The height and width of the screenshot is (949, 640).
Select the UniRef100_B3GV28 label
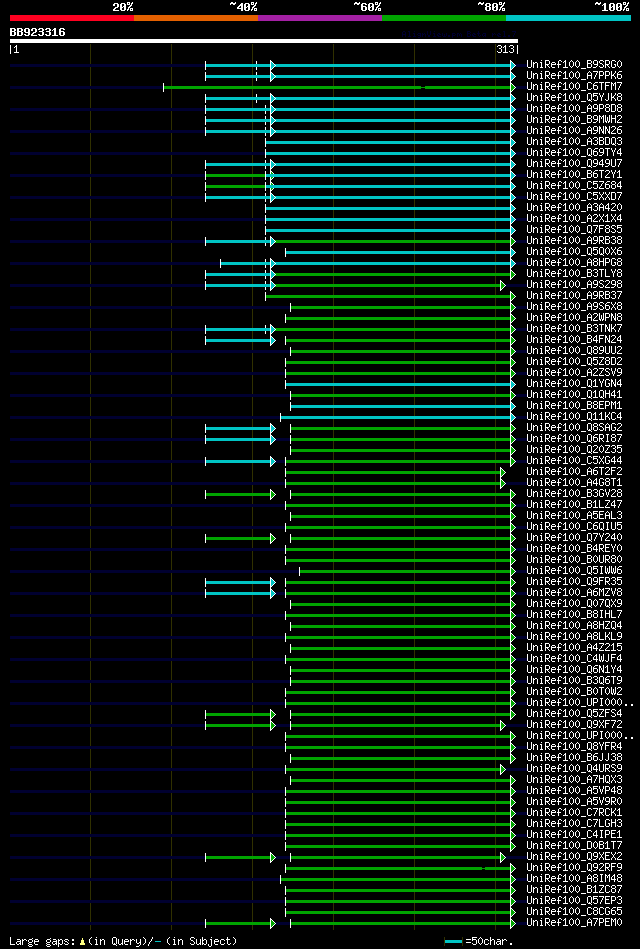[x=575, y=494]
